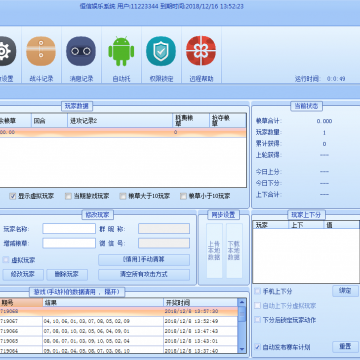The image size is (360, 360).
Task: Enable 小于10玩家 filter checkbox
Action: [x=183, y=196]
